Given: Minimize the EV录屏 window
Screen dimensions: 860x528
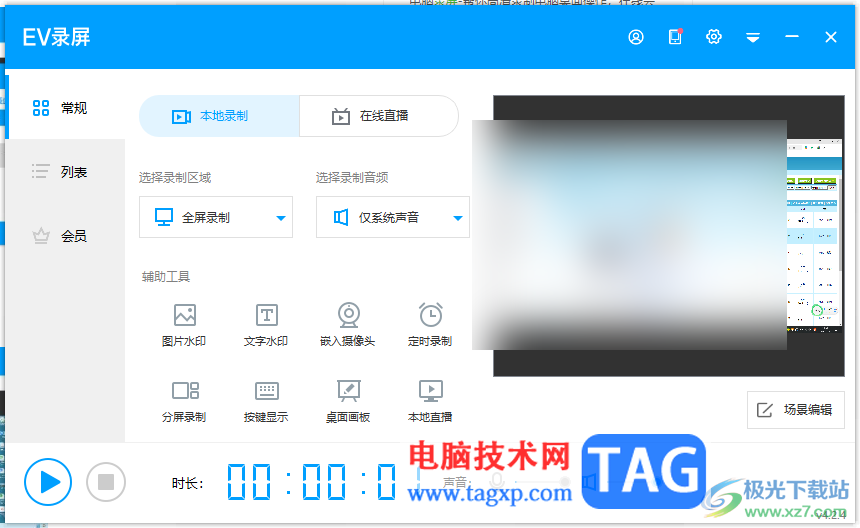Looking at the screenshot, I should (x=792, y=37).
